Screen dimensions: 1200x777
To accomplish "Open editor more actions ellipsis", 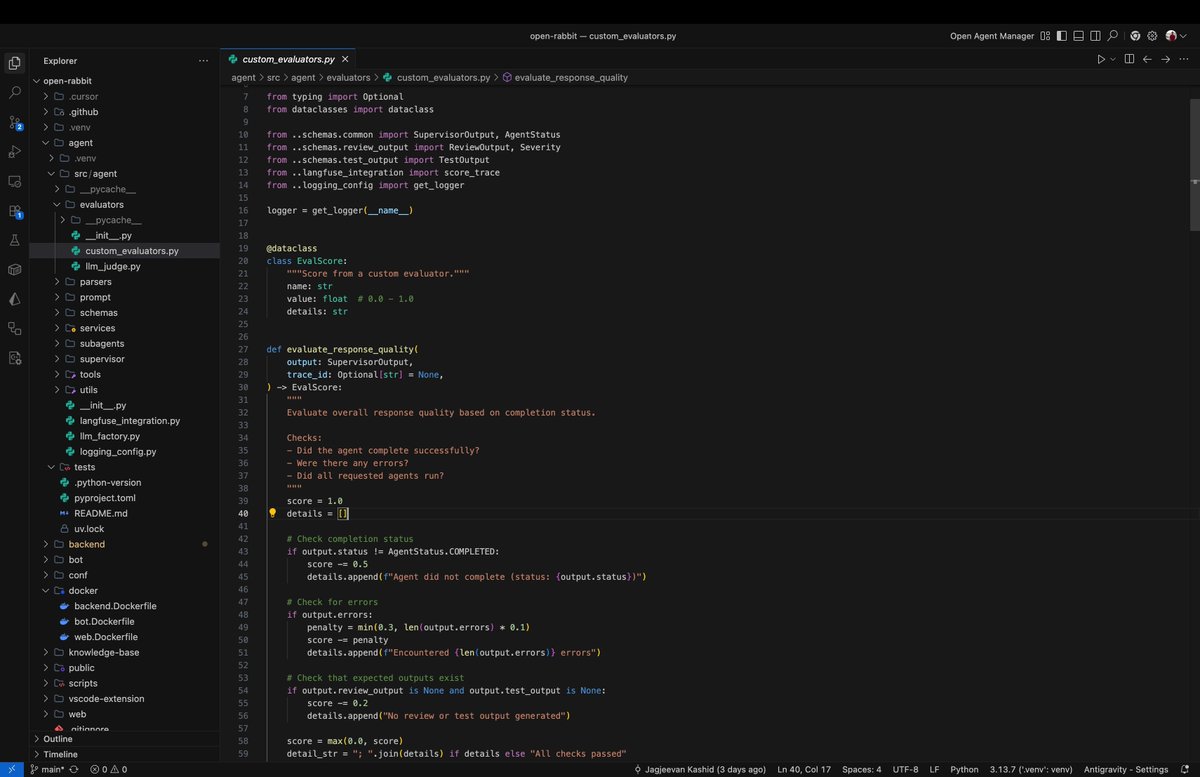I will pyautogui.click(x=1183, y=59).
